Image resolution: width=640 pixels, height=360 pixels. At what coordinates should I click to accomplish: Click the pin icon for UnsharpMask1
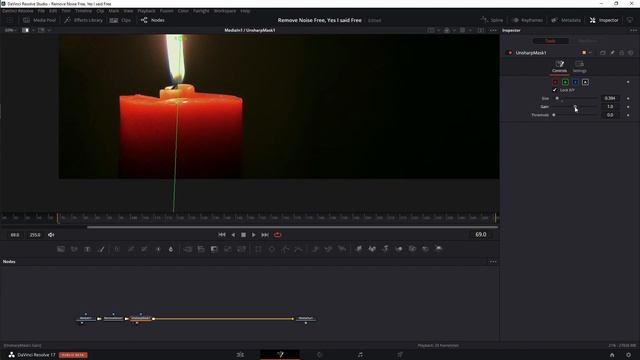(x=612, y=53)
